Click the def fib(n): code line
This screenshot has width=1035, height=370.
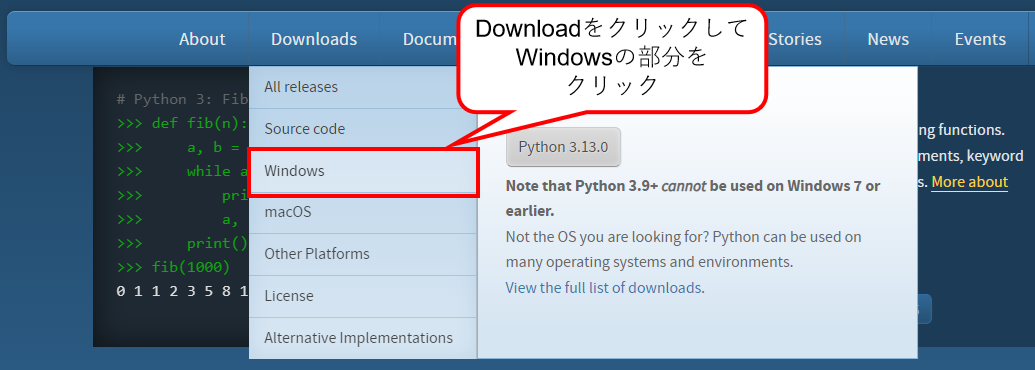[x=182, y=123]
